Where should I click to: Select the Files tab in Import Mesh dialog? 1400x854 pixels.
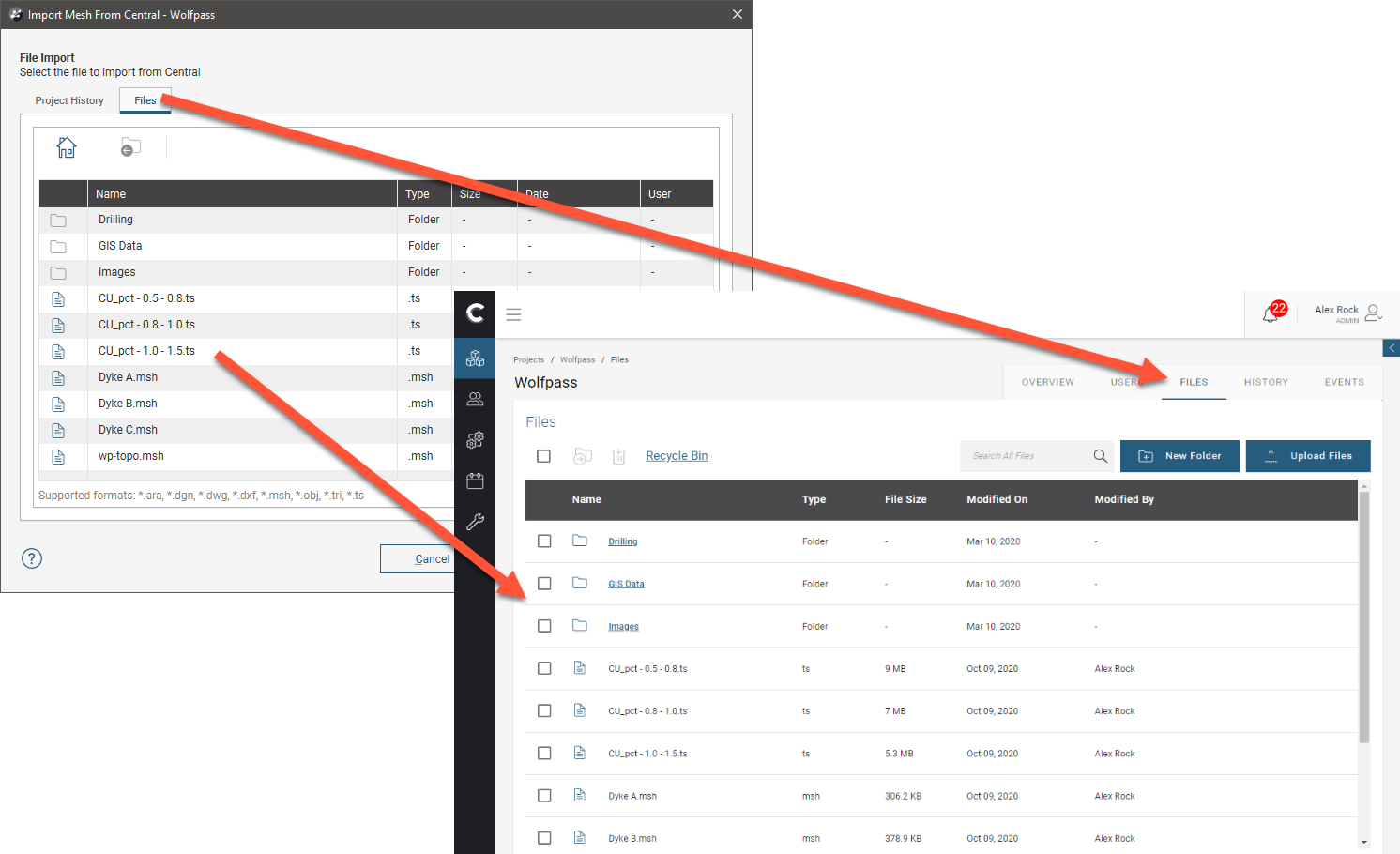pyautogui.click(x=145, y=100)
